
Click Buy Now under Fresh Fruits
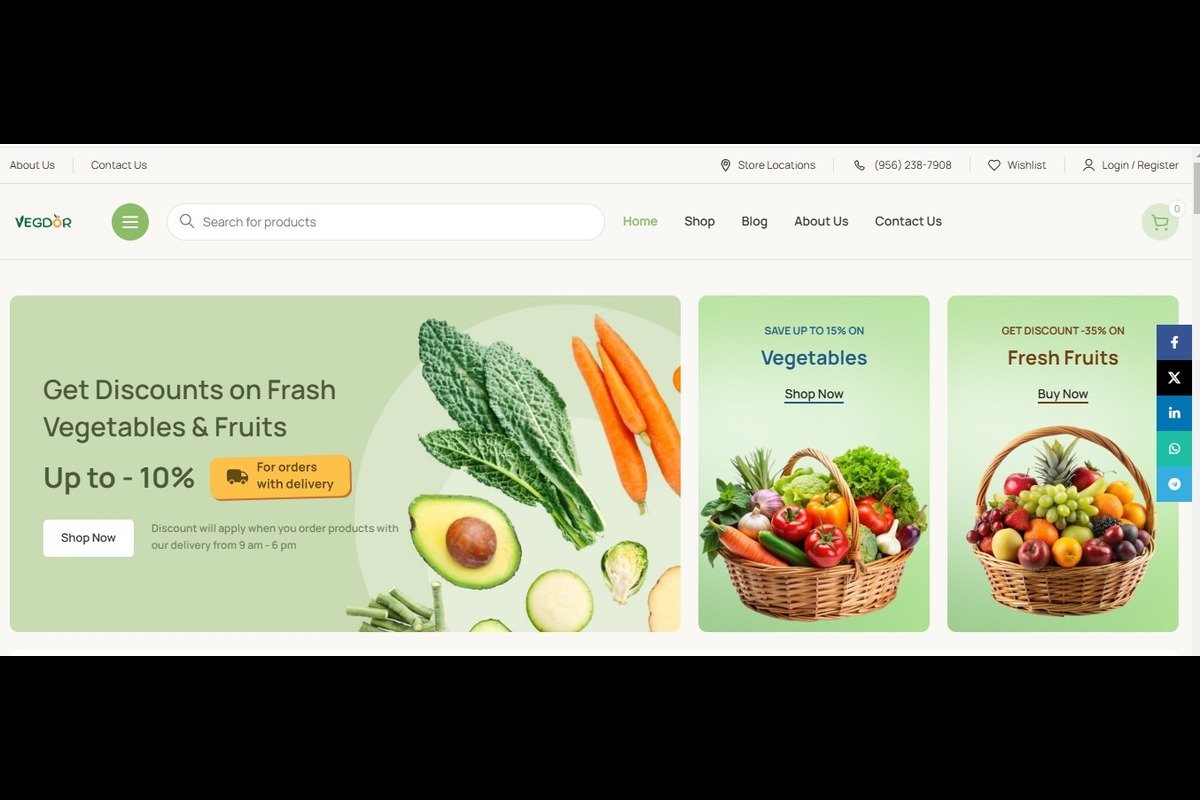click(x=1063, y=394)
